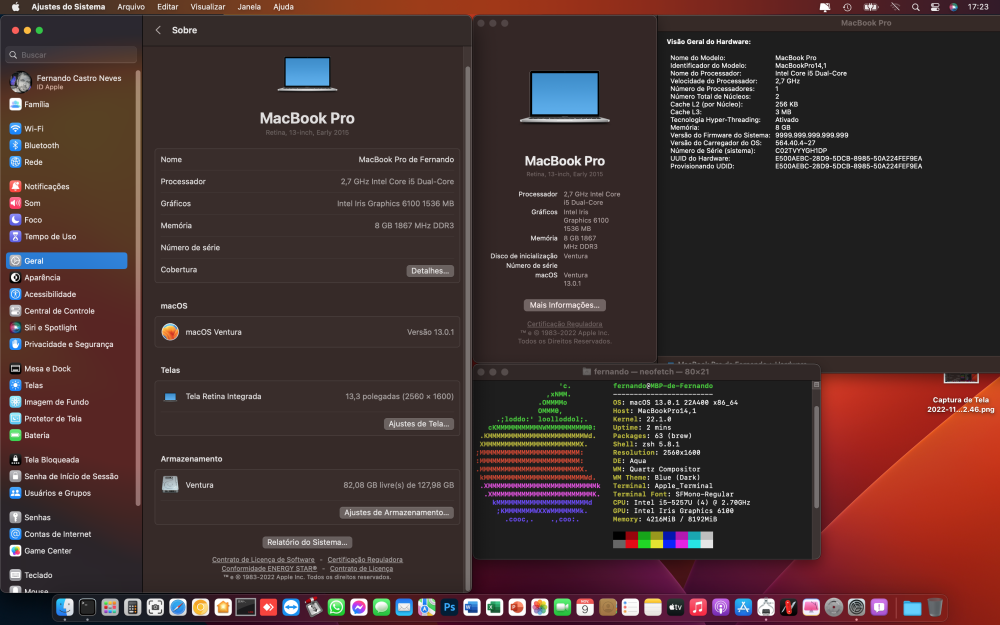The width and height of the screenshot is (1000, 625).
Task: Open Relatório do Sistema...
Action: (x=307, y=542)
